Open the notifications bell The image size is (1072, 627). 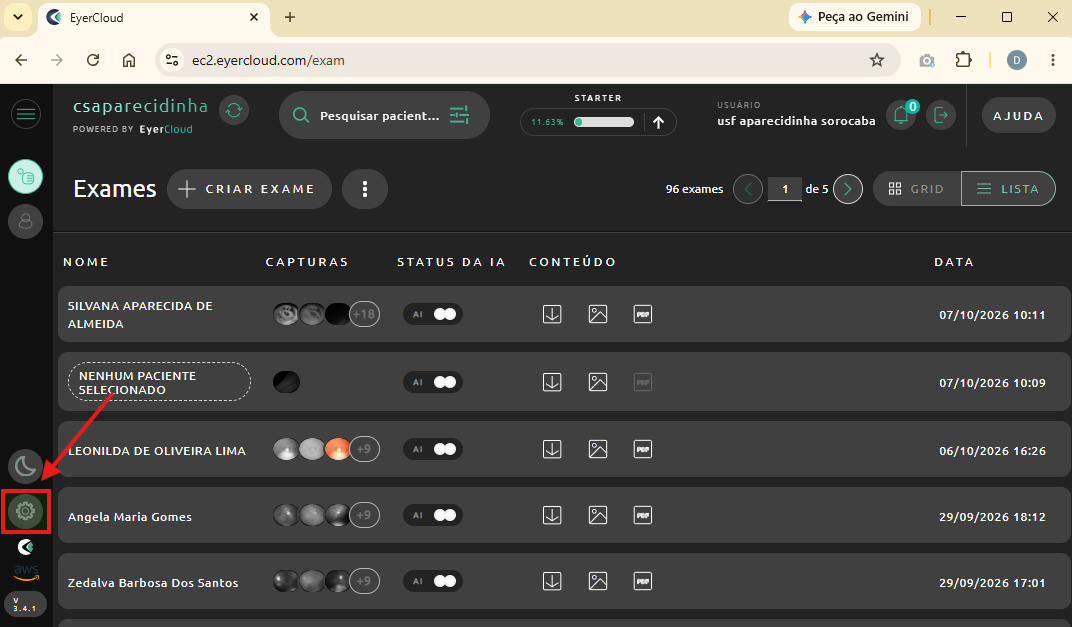coord(901,116)
